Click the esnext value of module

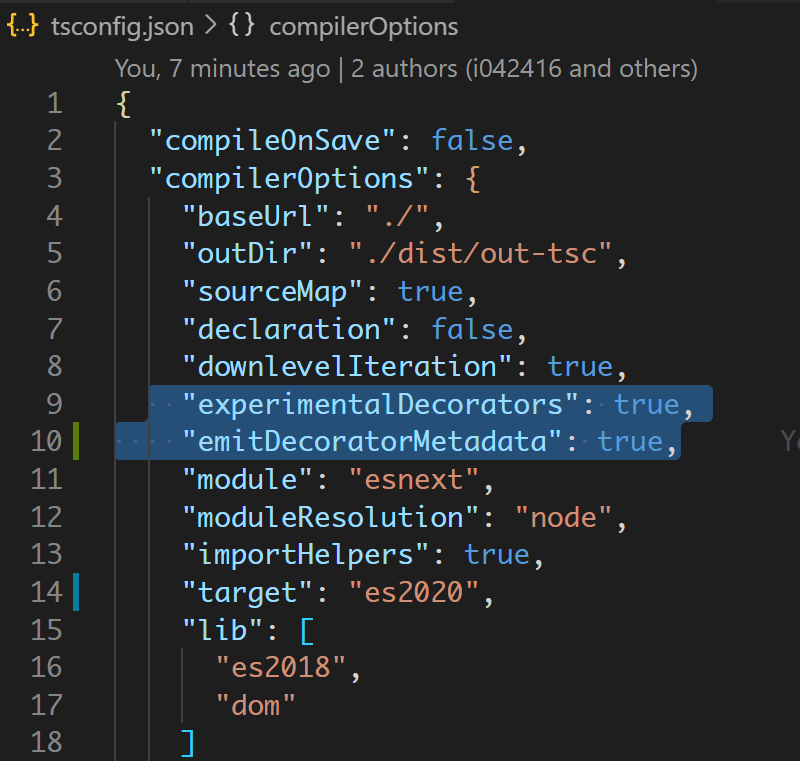pos(414,479)
